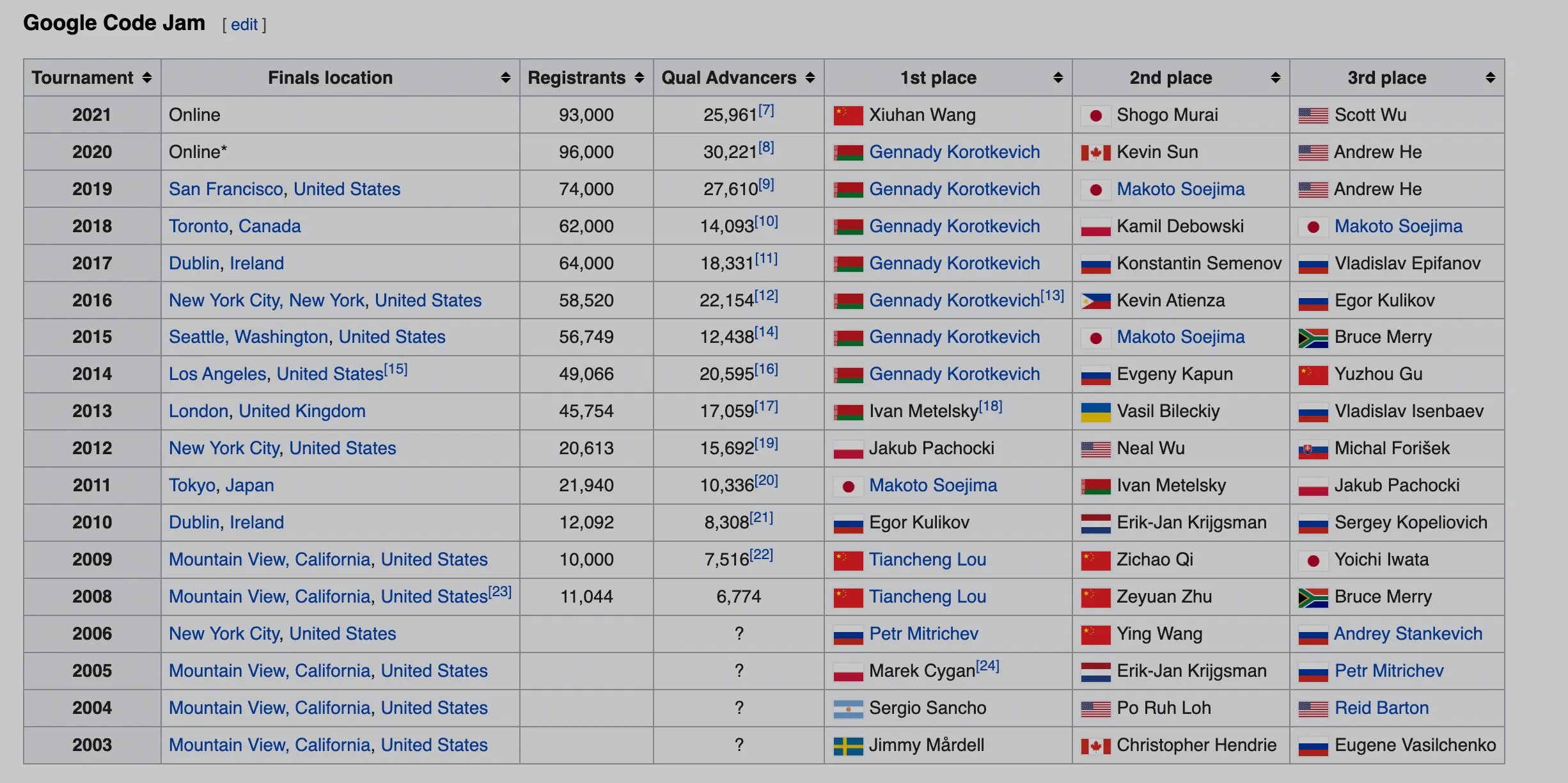Open Petr Mitrichev link in 2006 row
Image resolution: width=1568 pixels, height=783 pixels.
coord(923,634)
